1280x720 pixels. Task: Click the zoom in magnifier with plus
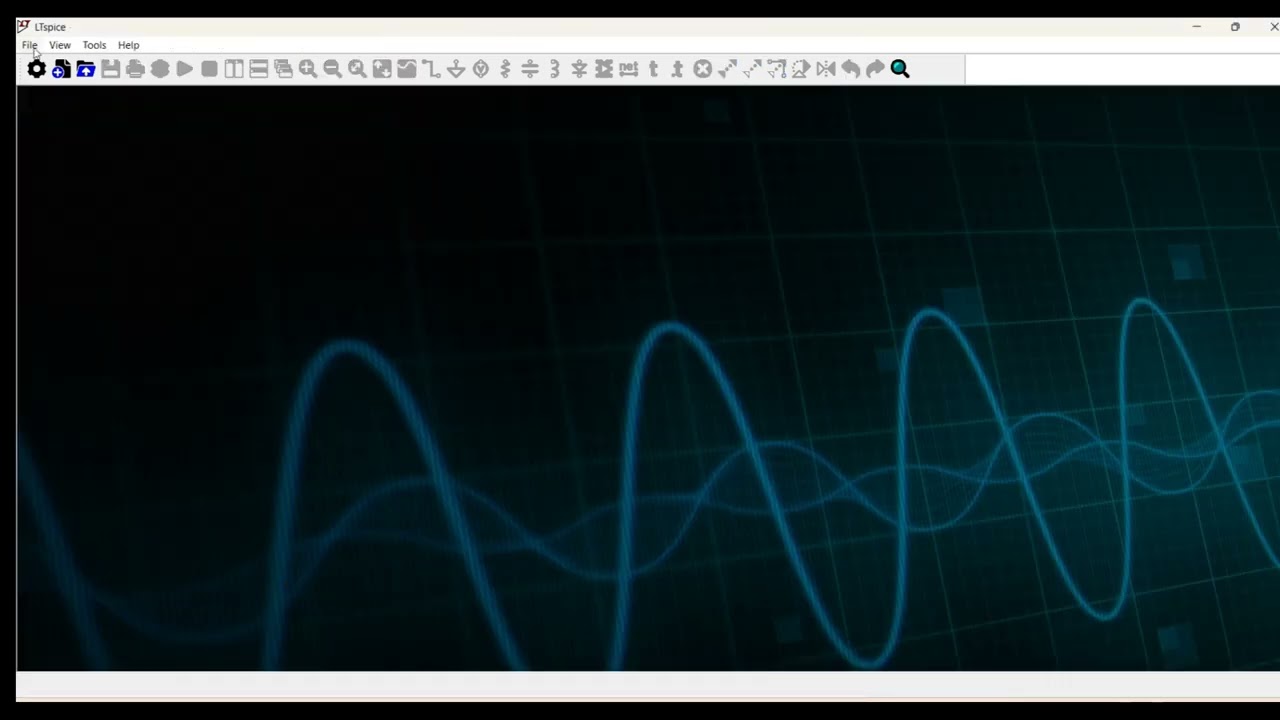tap(308, 69)
